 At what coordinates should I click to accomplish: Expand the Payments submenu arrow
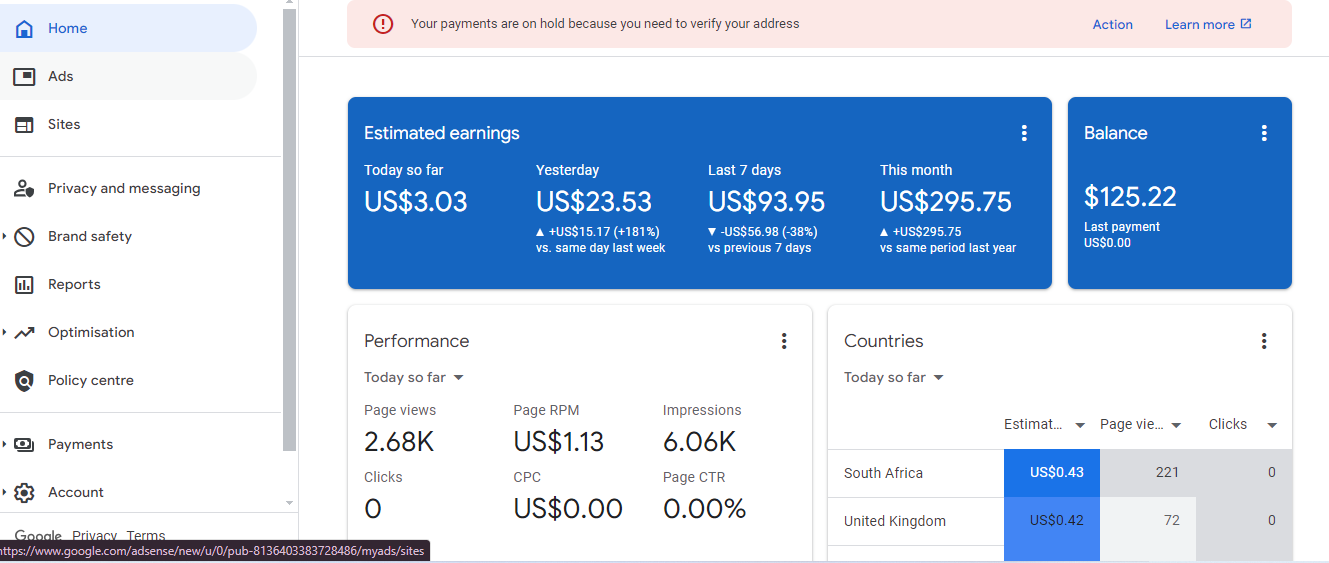point(4,444)
